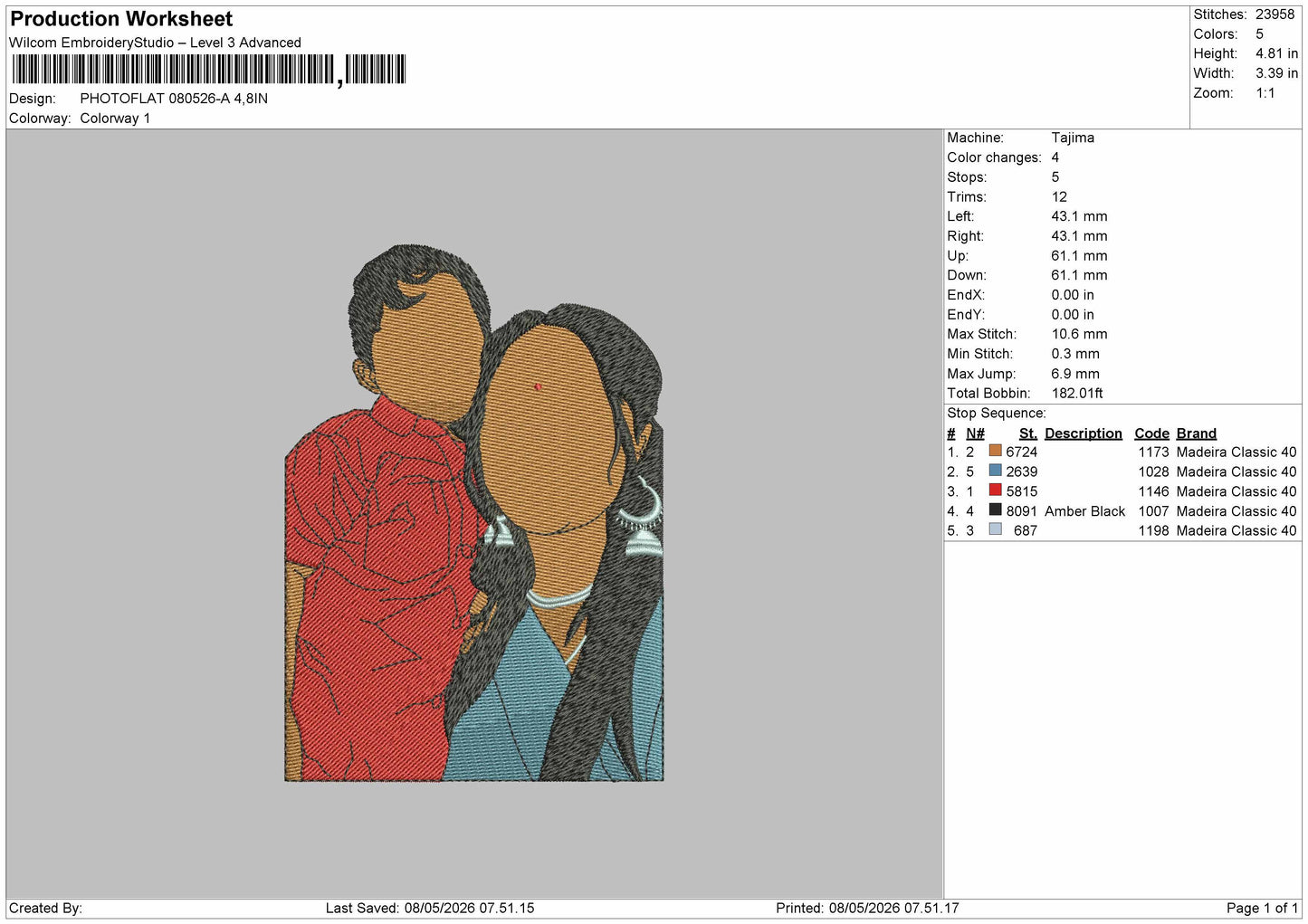
Task: Click the "Production Worksheet" title
Action: pos(121,19)
